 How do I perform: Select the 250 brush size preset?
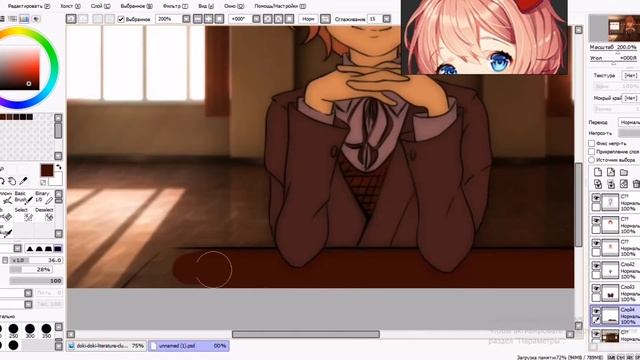pyautogui.click(x=13, y=330)
